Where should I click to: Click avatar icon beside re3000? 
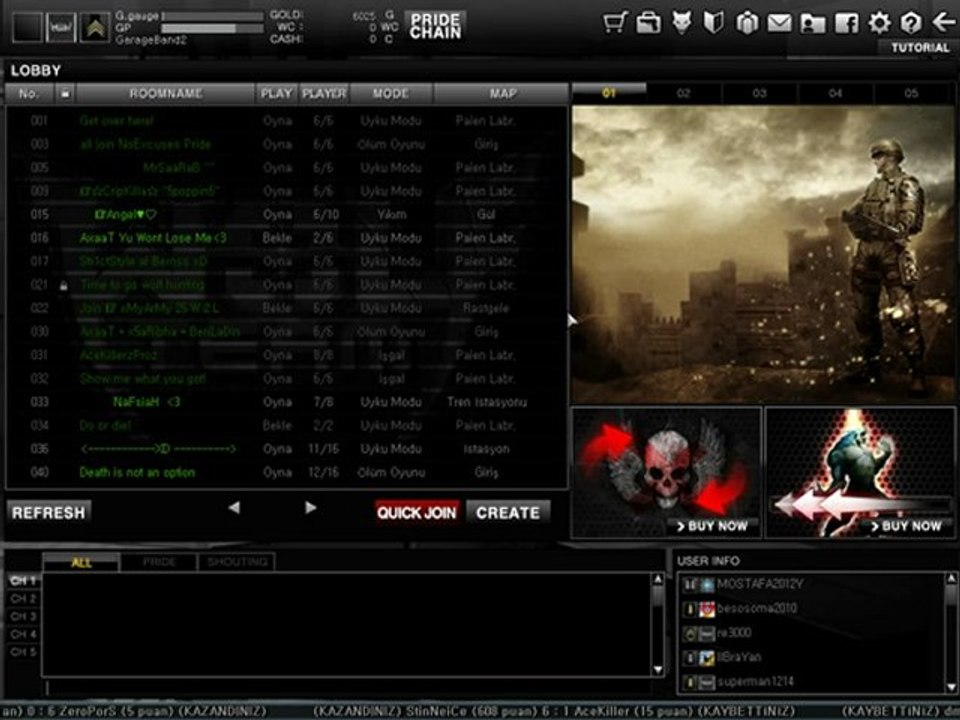point(707,633)
